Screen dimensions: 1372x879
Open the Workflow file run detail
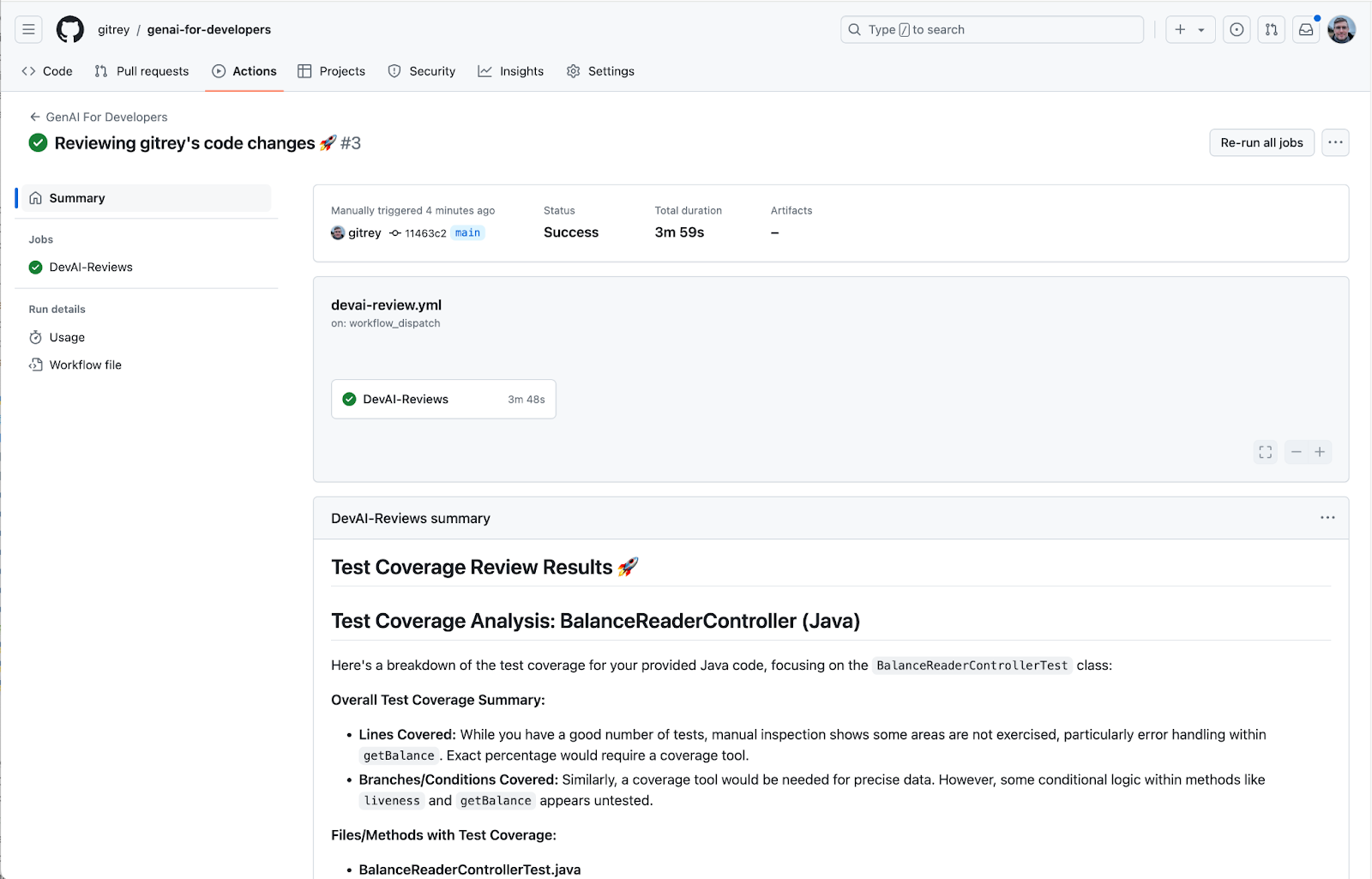(x=85, y=364)
